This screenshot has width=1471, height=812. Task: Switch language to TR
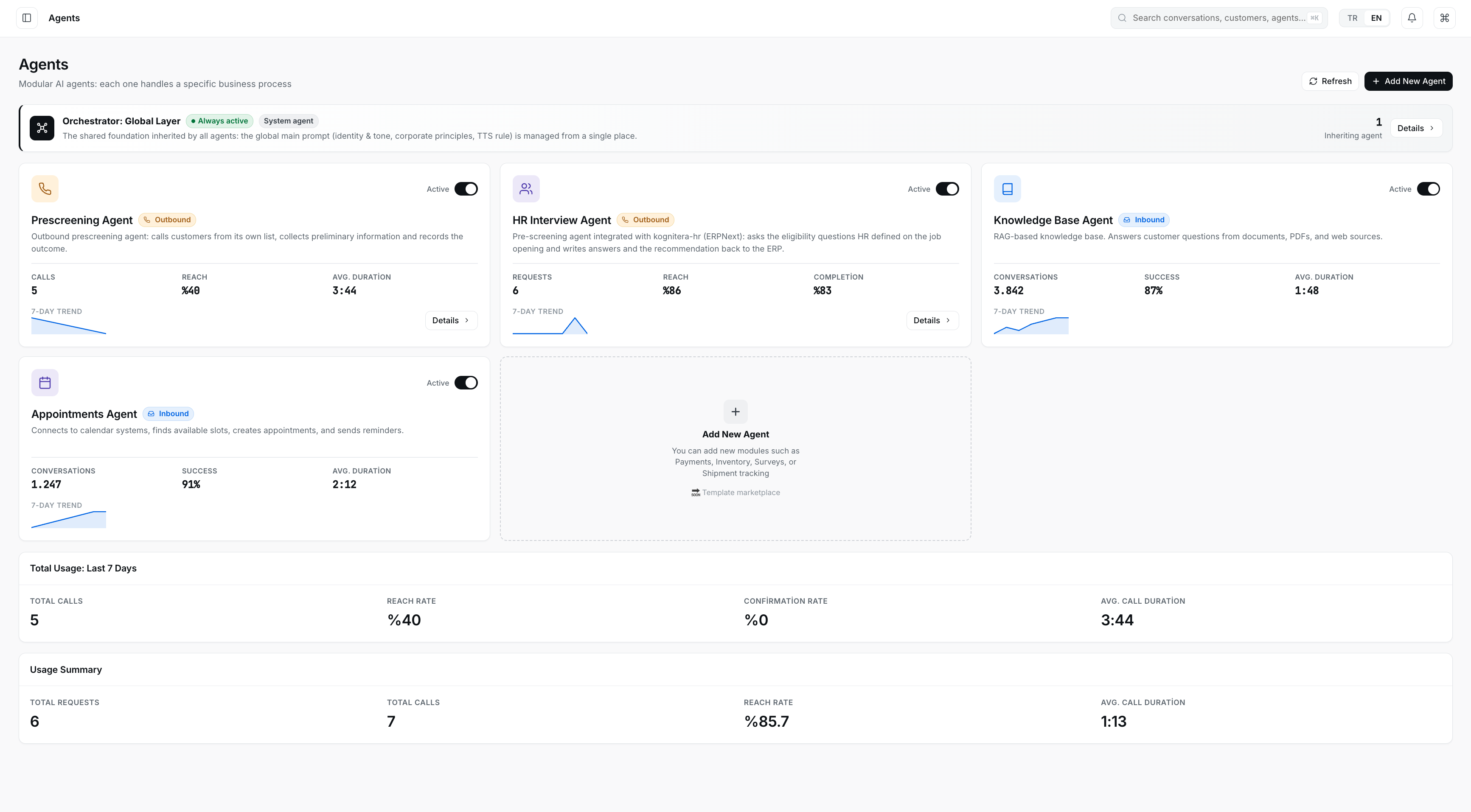point(1352,18)
